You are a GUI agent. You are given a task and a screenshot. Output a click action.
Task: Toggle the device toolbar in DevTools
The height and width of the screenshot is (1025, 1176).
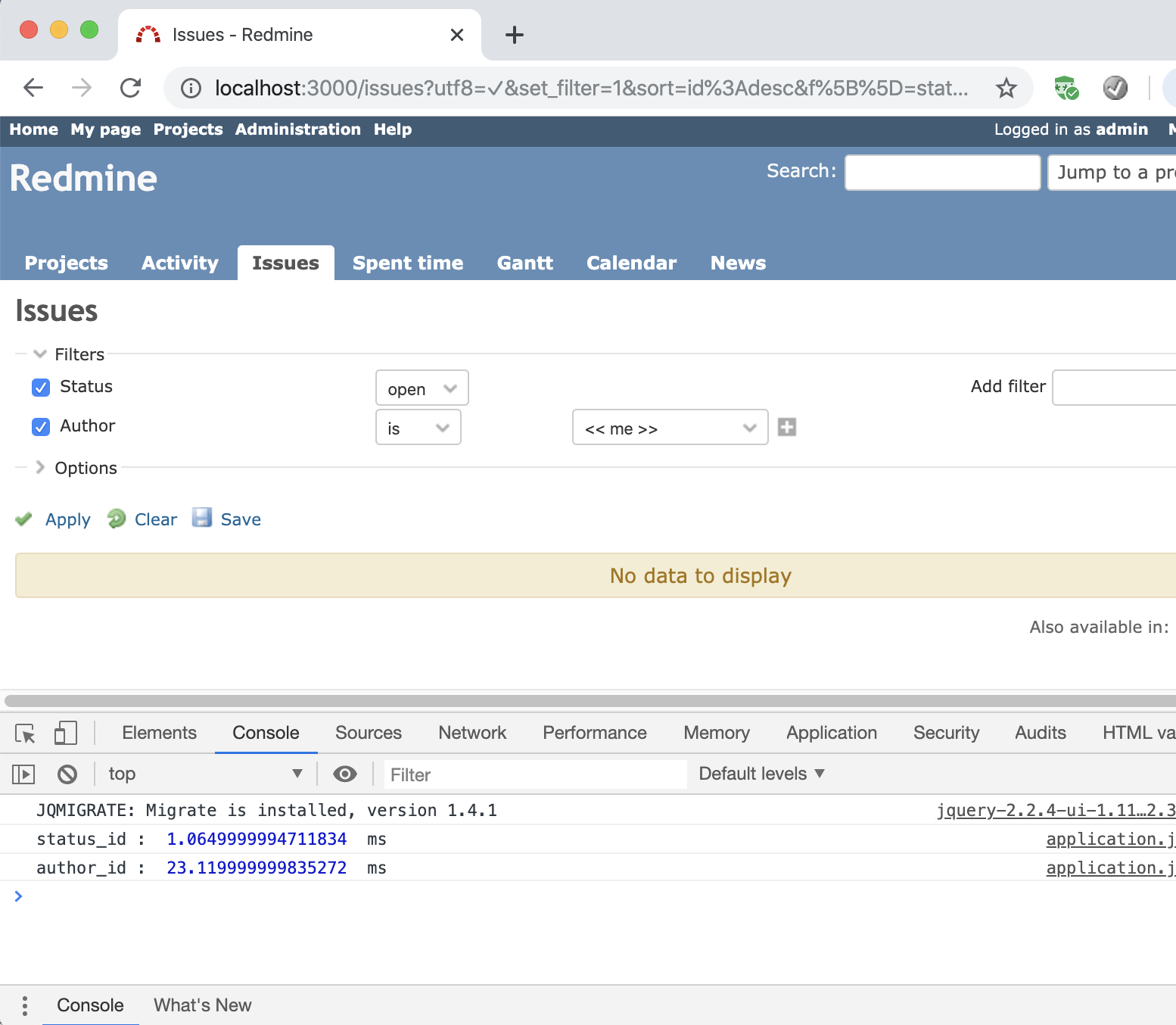tap(66, 733)
